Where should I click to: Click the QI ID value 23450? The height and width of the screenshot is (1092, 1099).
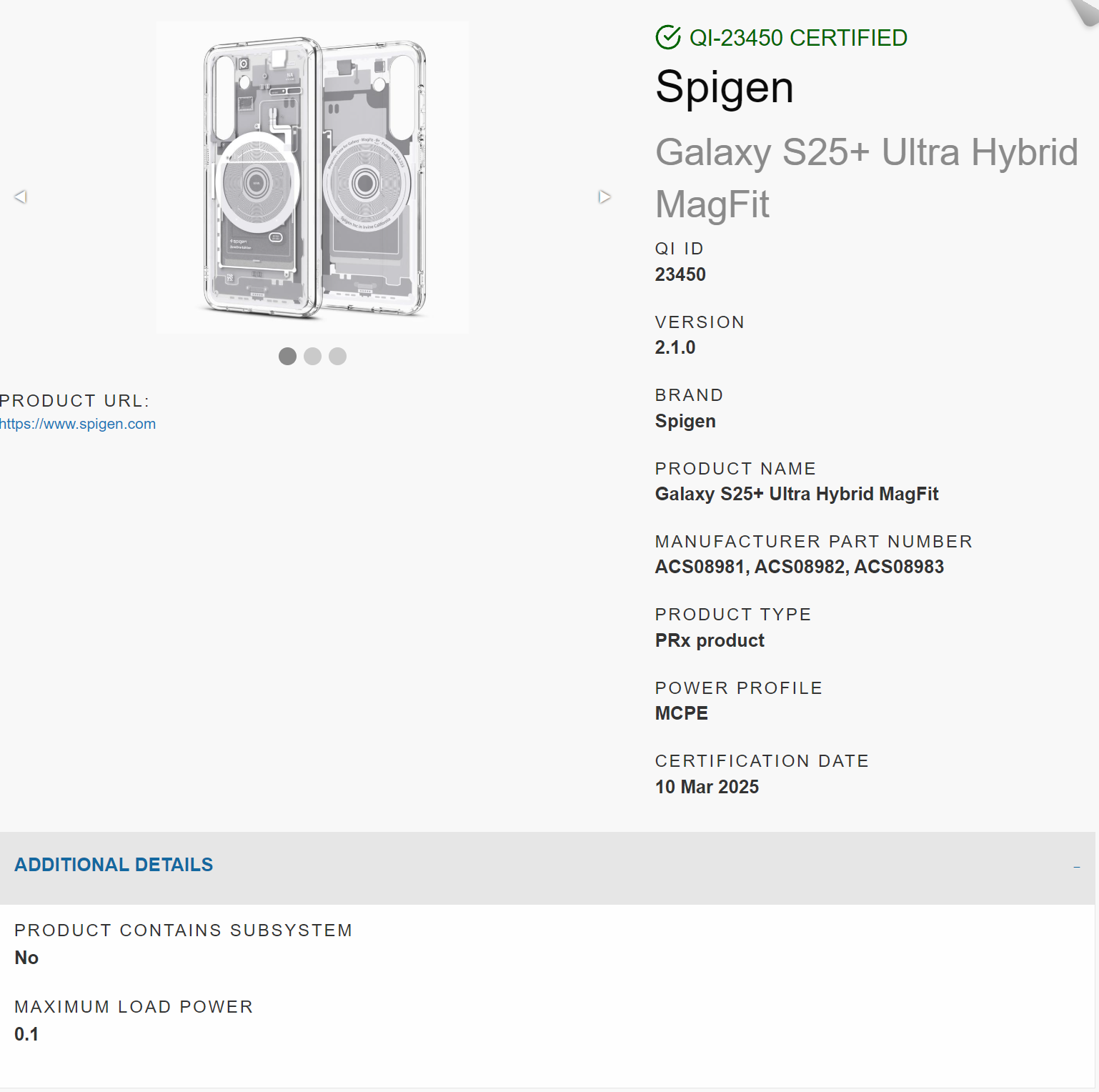coord(680,274)
